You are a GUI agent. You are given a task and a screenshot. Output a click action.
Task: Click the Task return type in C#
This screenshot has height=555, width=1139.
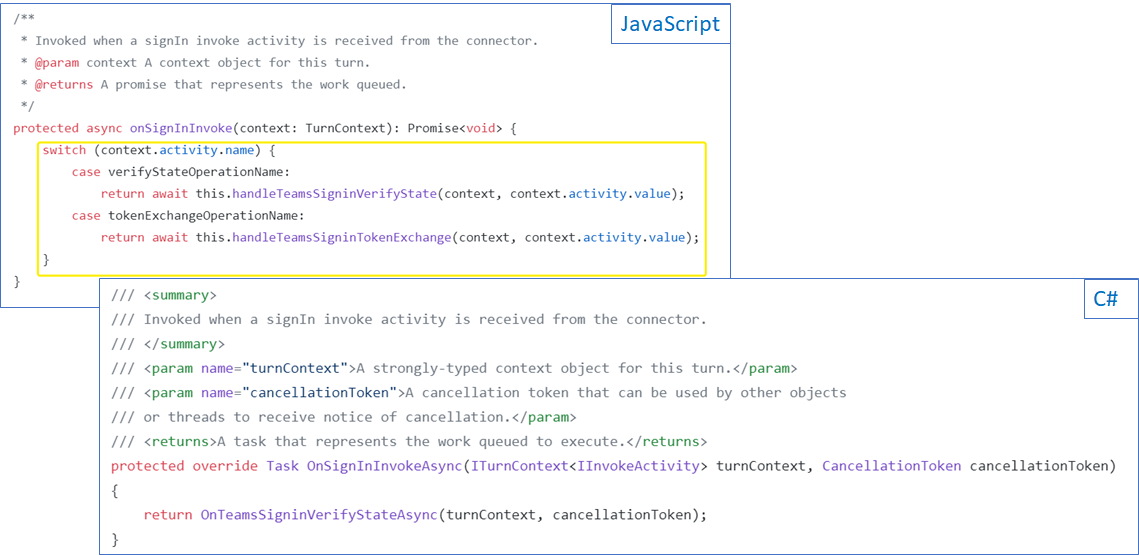pyautogui.click(x=283, y=466)
